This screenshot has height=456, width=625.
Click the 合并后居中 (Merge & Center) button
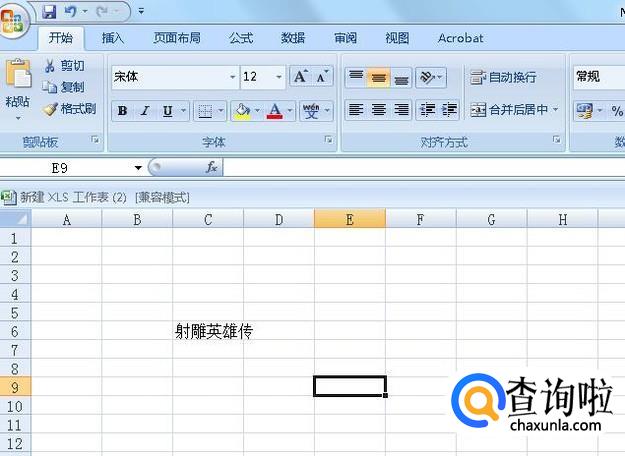pos(514,110)
